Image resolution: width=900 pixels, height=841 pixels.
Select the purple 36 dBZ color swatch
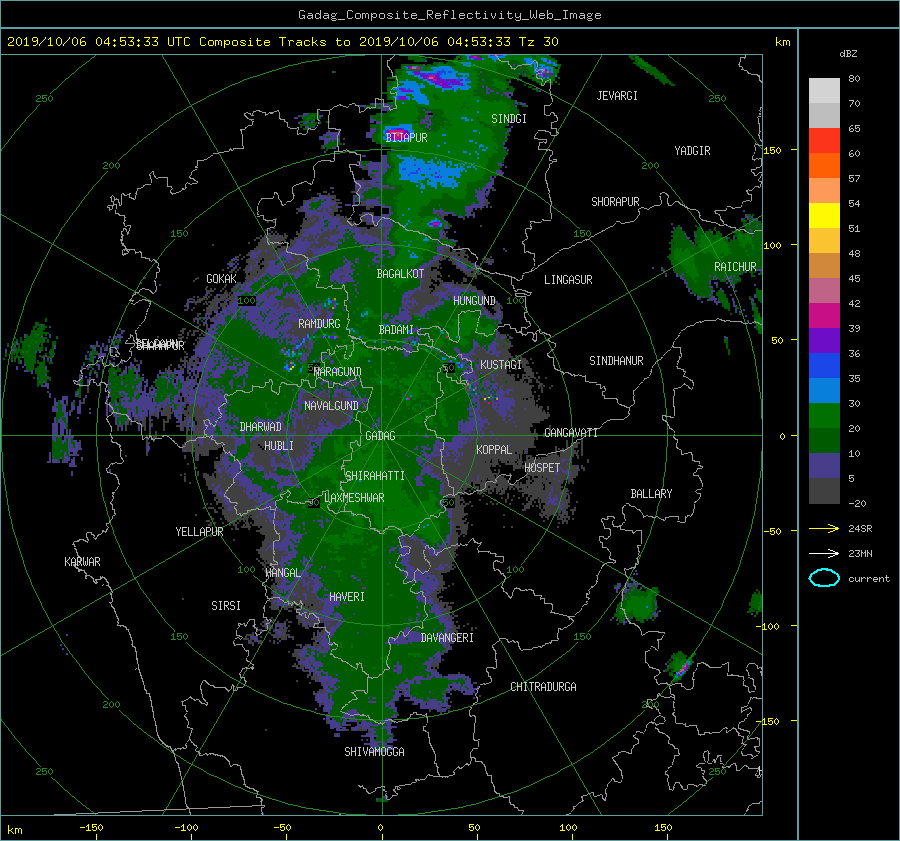tap(824, 340)
